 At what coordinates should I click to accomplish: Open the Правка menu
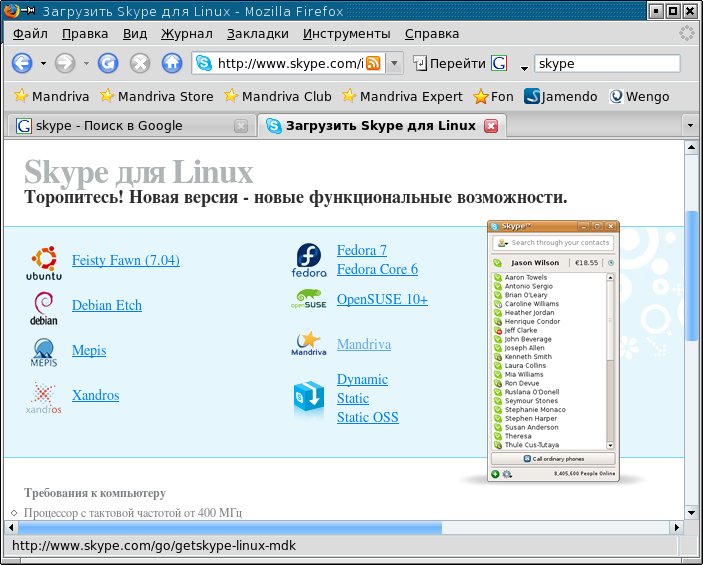pyautogui.click(x=85, y=34)
